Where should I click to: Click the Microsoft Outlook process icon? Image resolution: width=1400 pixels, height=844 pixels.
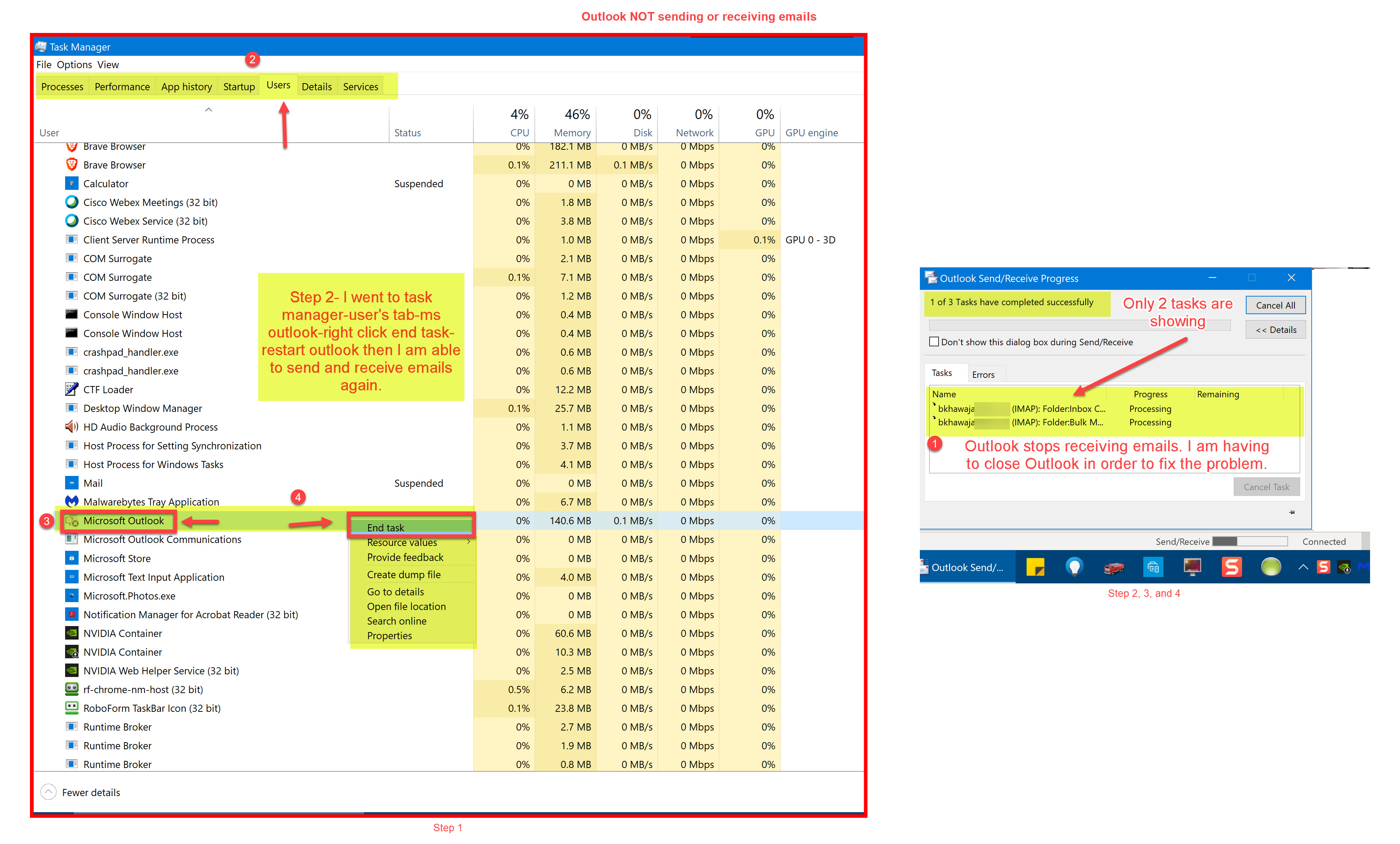(71, 520)
